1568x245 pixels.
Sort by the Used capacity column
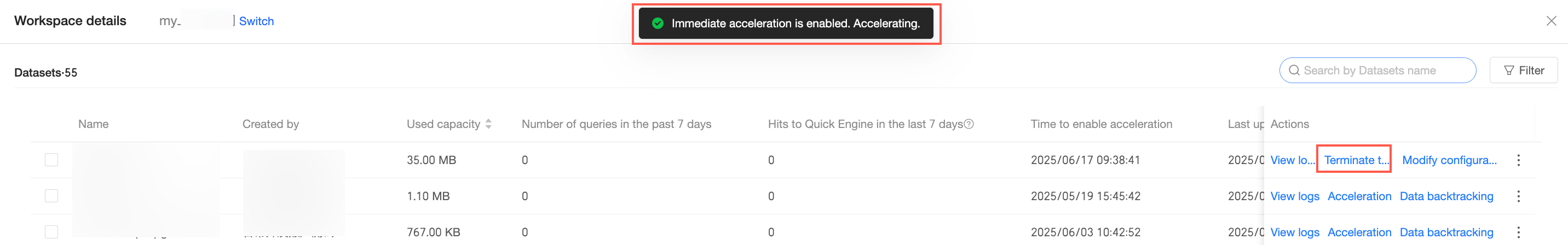pos(488,124)
